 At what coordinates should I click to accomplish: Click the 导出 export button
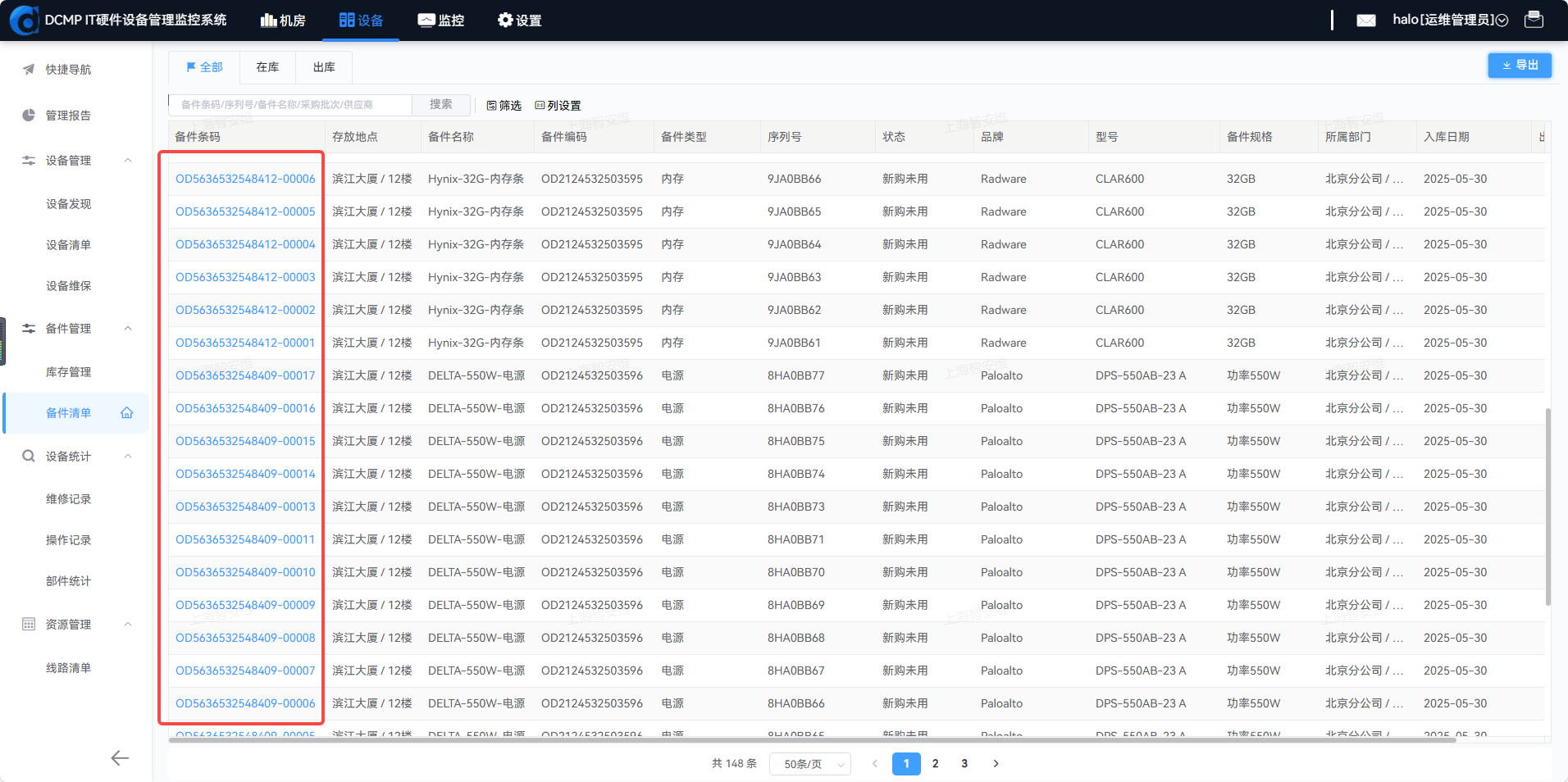pos(1520,66)
